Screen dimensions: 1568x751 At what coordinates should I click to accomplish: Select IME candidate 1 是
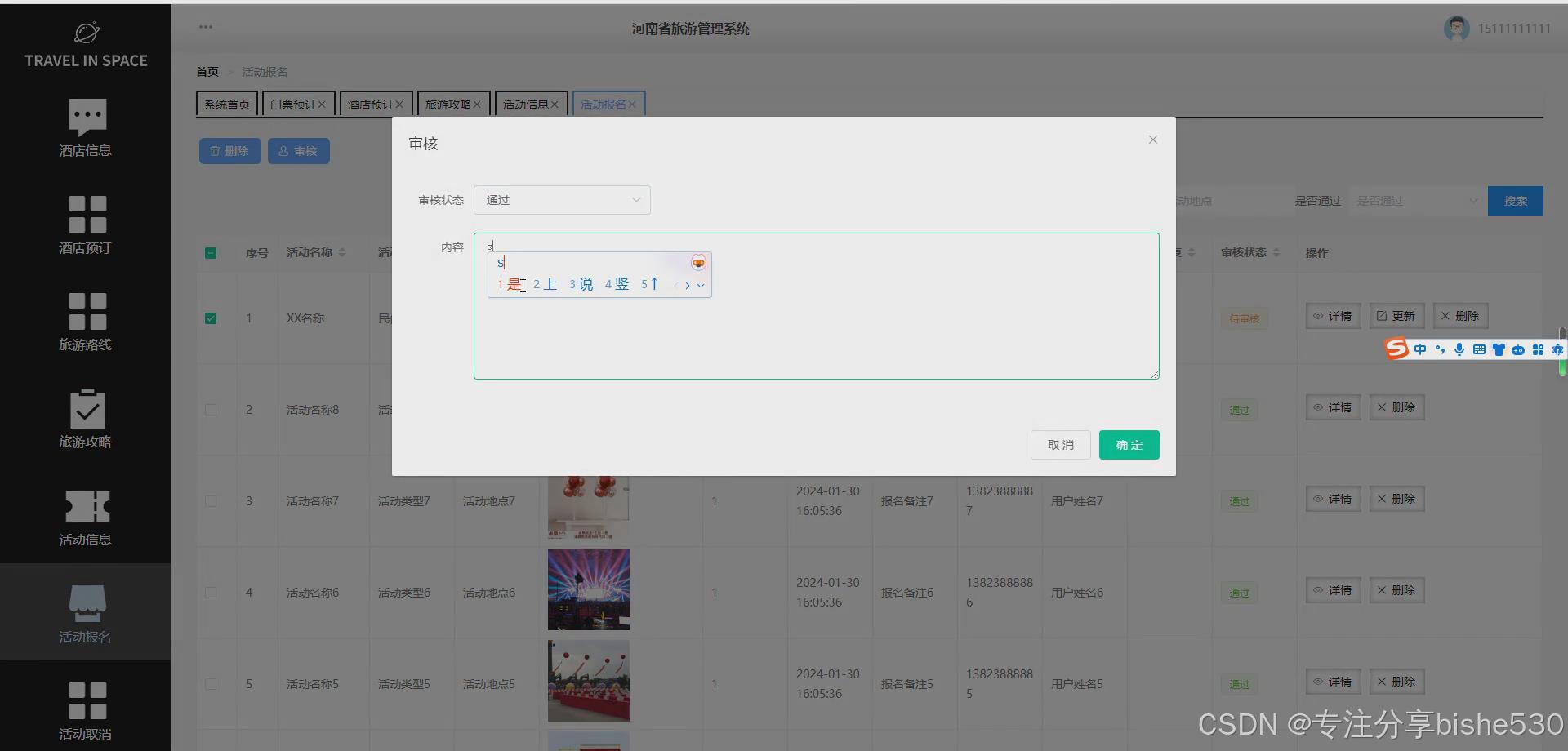[x=510, y=285]
